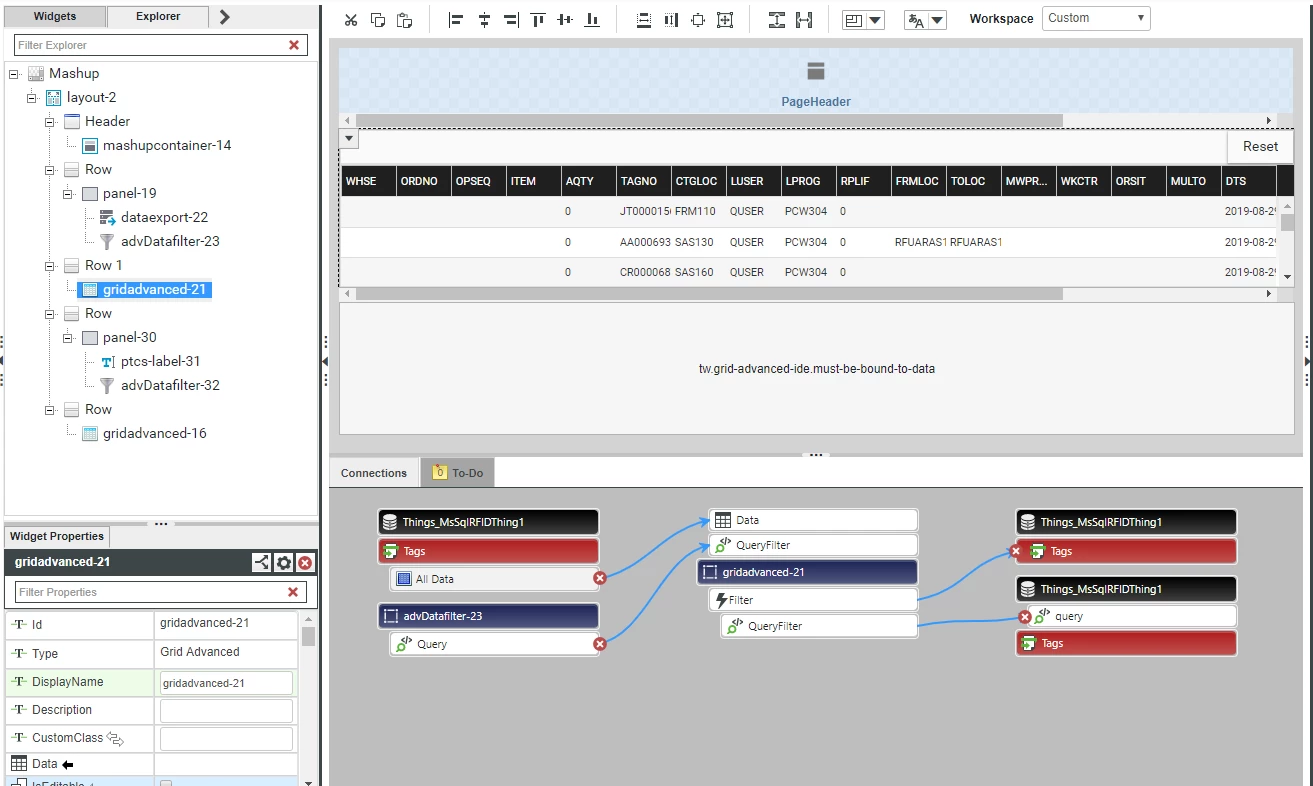
Task: Expand sidebar tabs with right chevron
Action: pyautogui.click(x=225, y=16)
